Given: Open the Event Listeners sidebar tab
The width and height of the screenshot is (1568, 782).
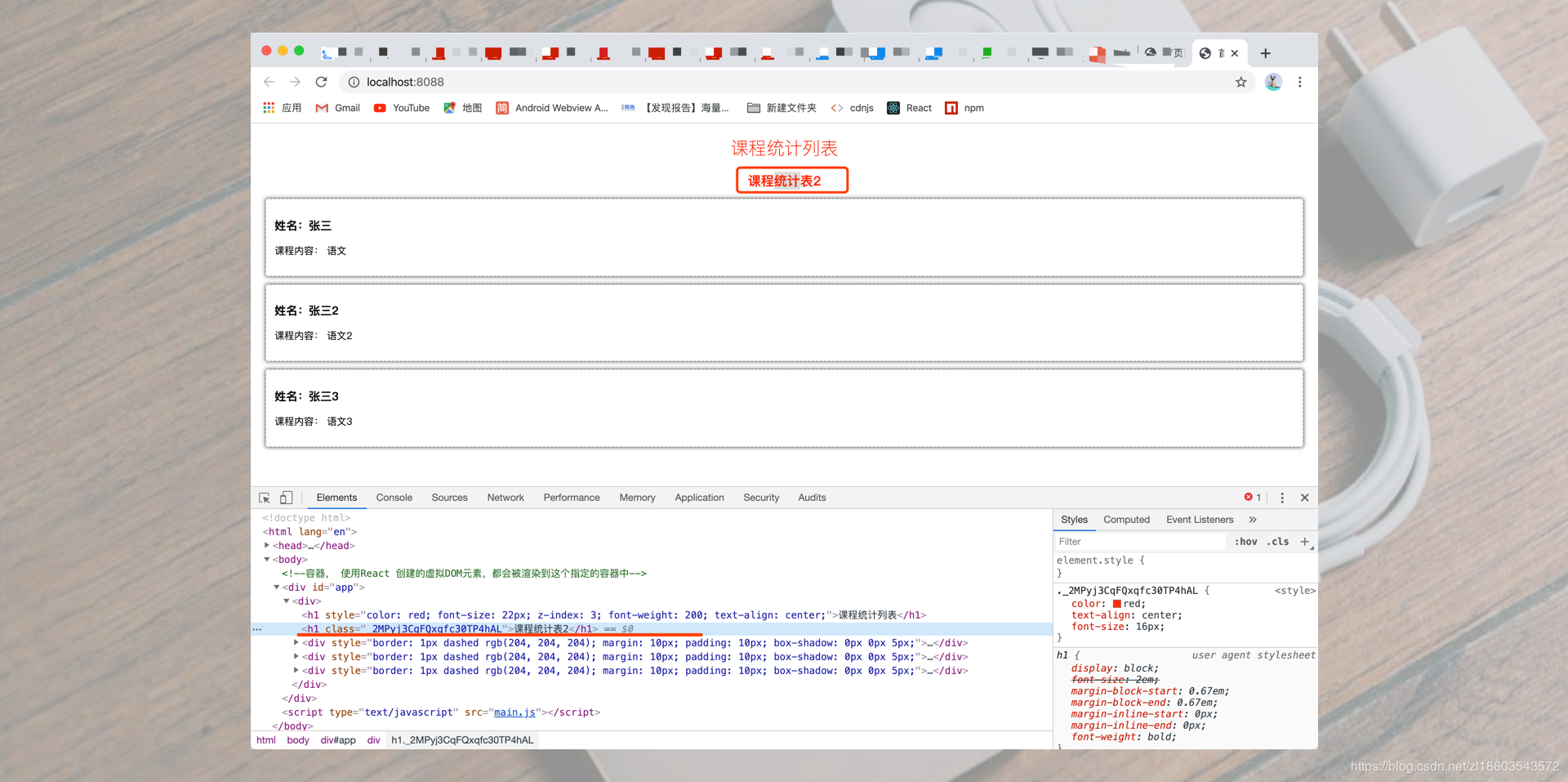Looking at the screenshot, I should pos(1200,520).
